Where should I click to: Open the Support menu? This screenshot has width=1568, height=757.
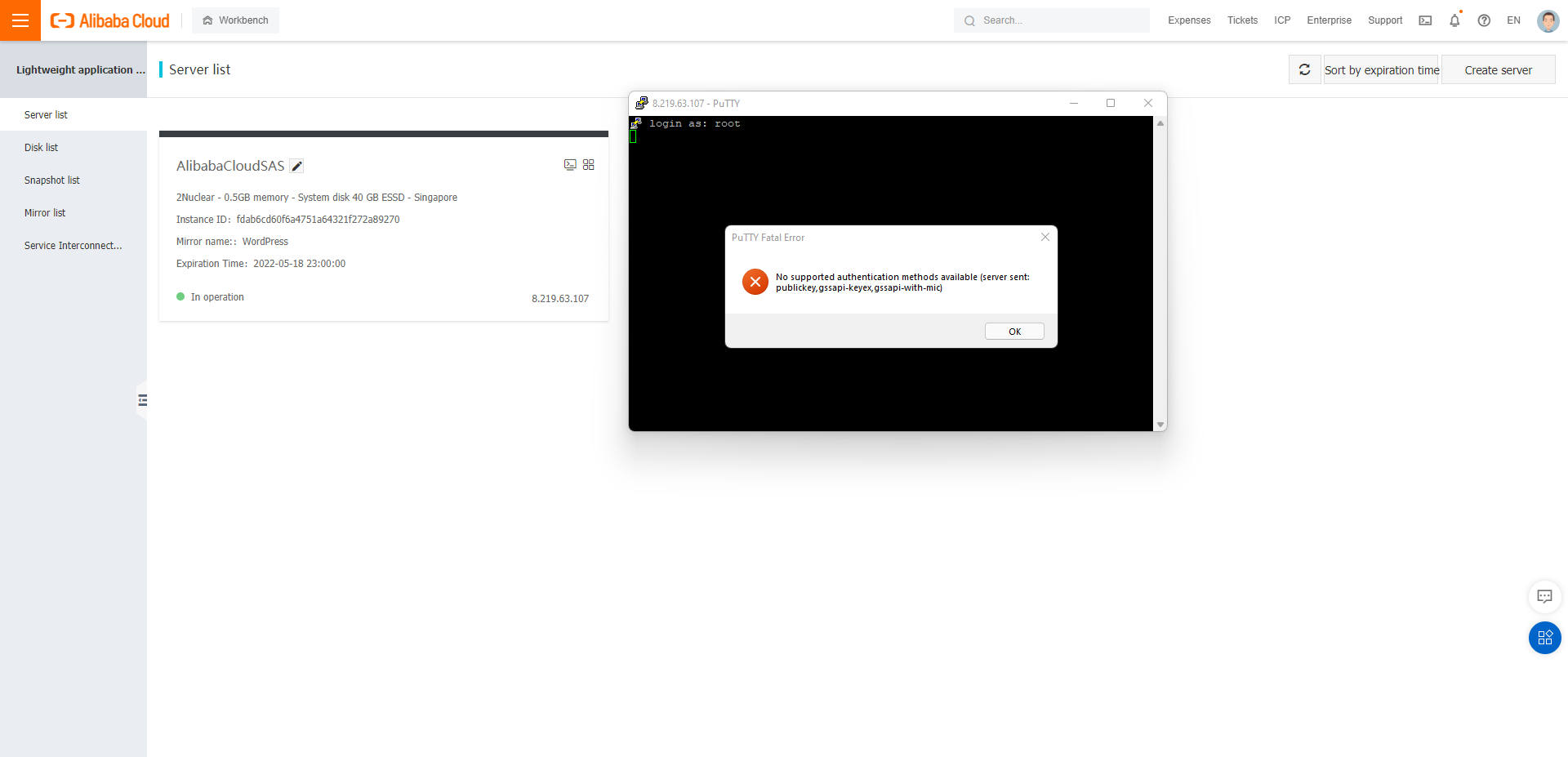(1385, 20)
